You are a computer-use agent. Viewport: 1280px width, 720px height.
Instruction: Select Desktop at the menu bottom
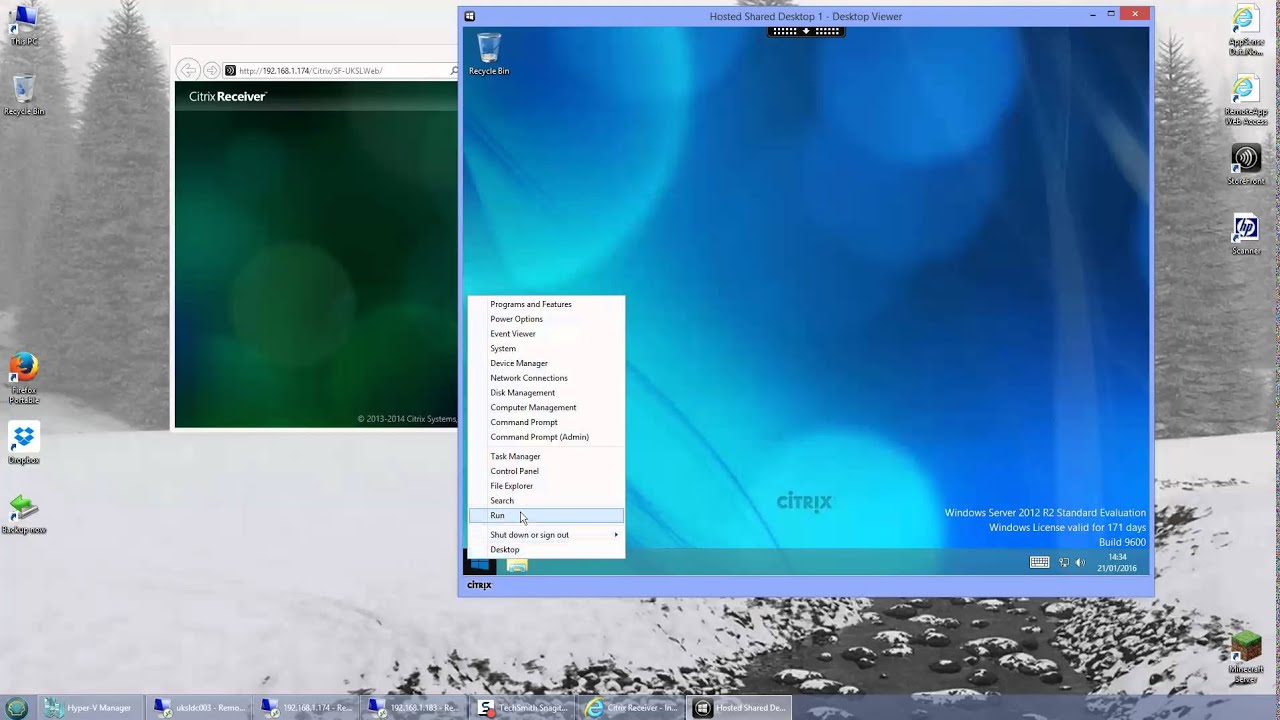tap(546, 549)
